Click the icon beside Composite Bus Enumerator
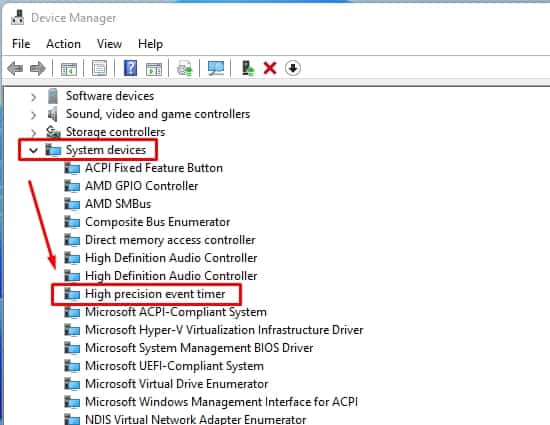Viewport: 550px width, 425px height. pos(72,222)
